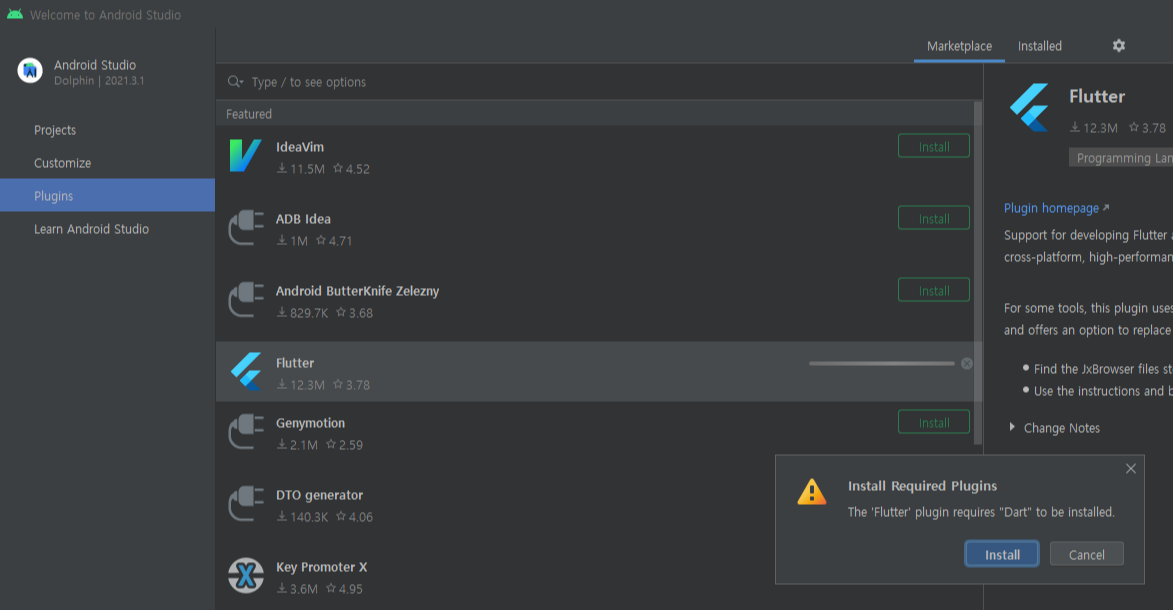Switch to the Marketplace tab
1173x610 pixels.
tap(959, 46)
